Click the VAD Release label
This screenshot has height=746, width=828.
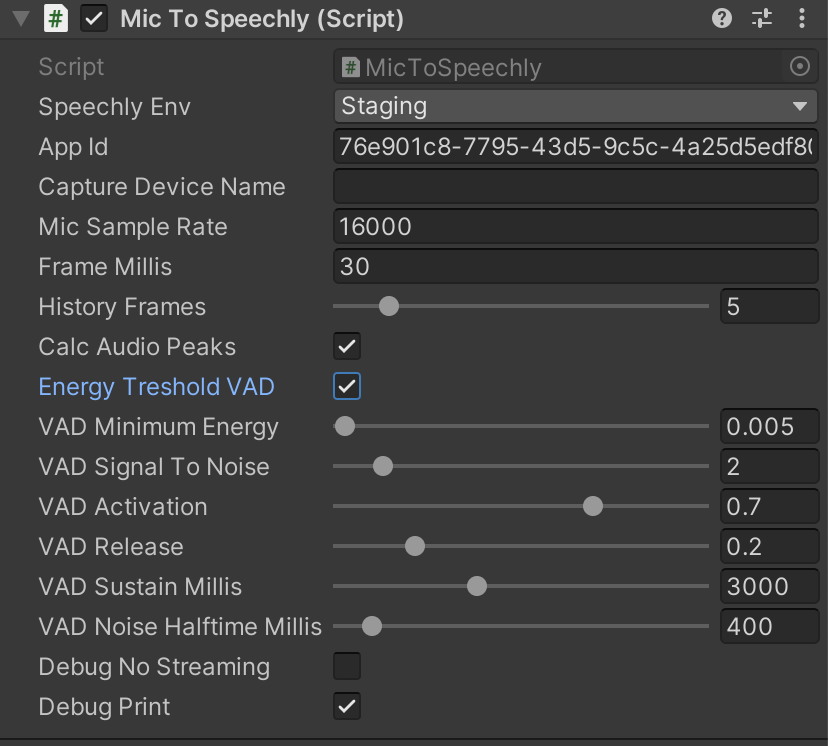point(111,547)
